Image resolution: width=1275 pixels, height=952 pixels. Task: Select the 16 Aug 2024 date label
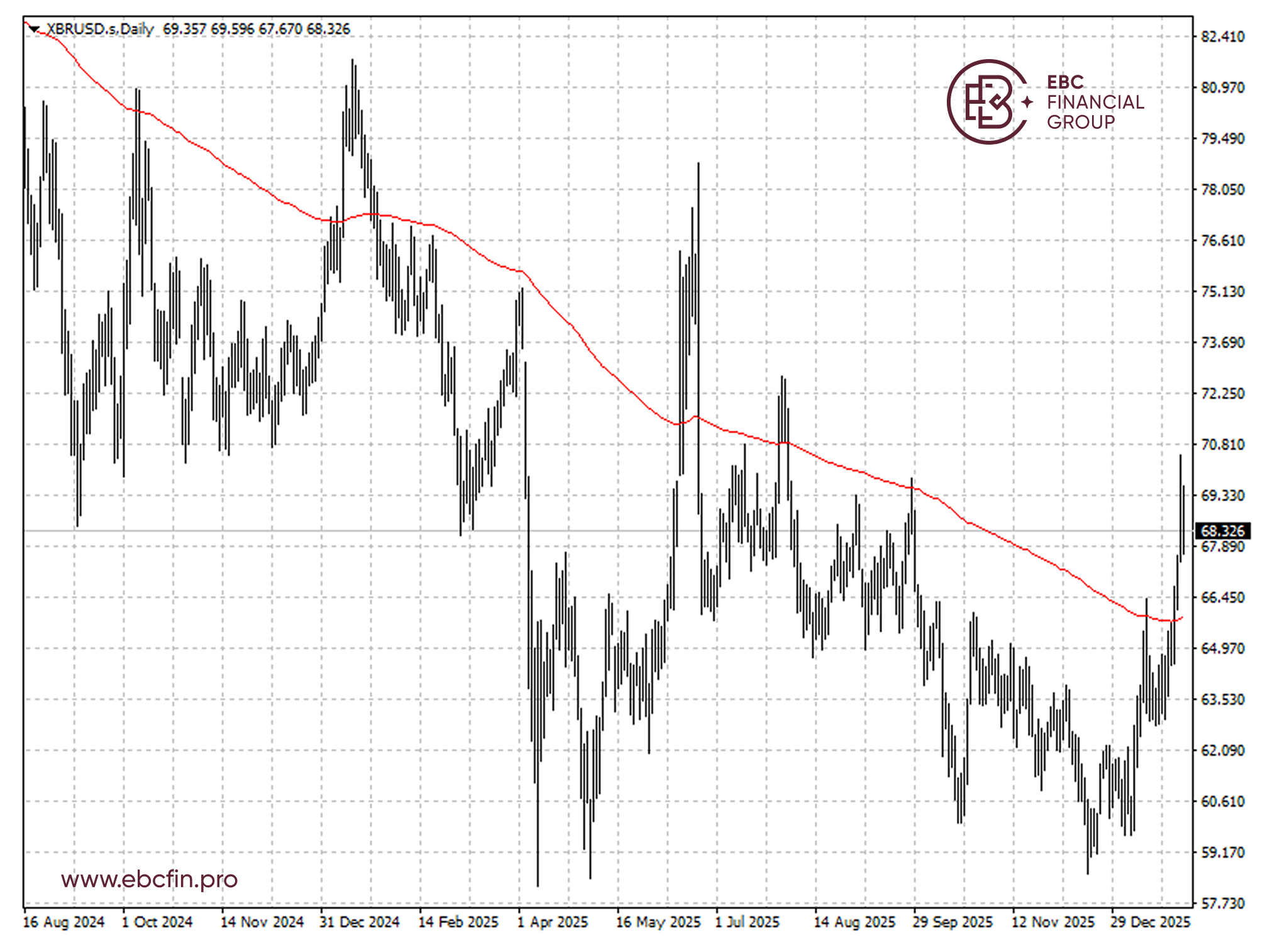tap(63, 922)
